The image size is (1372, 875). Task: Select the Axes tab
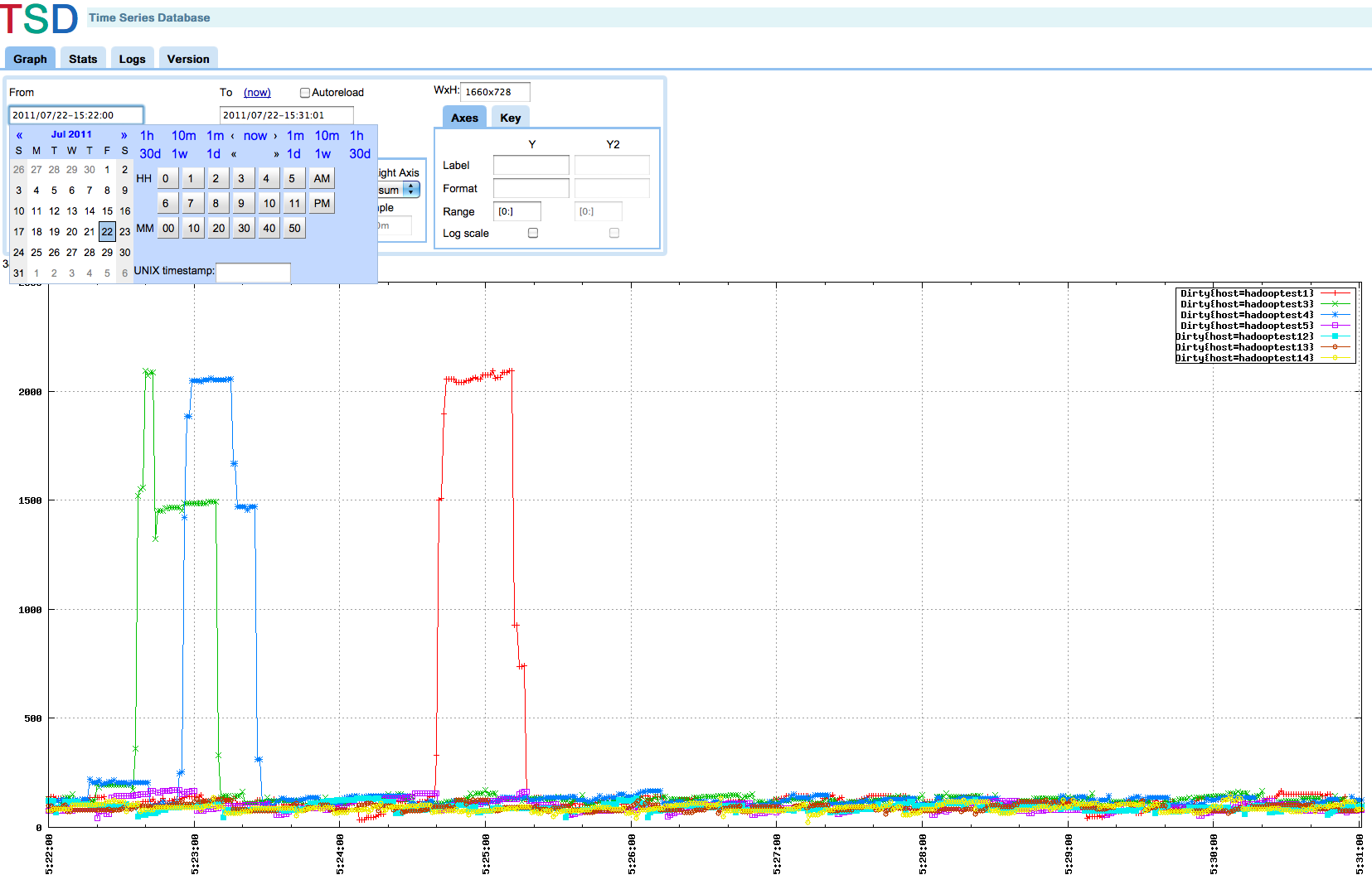pos(464,117)
